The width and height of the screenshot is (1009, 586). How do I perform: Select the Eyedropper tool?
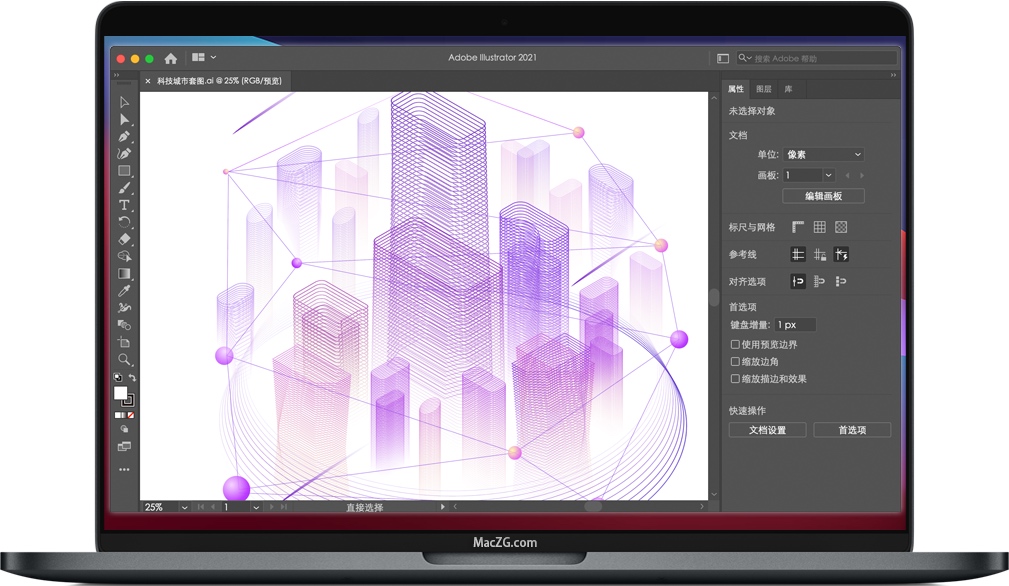pyautogui.click(x=124, y=289)
